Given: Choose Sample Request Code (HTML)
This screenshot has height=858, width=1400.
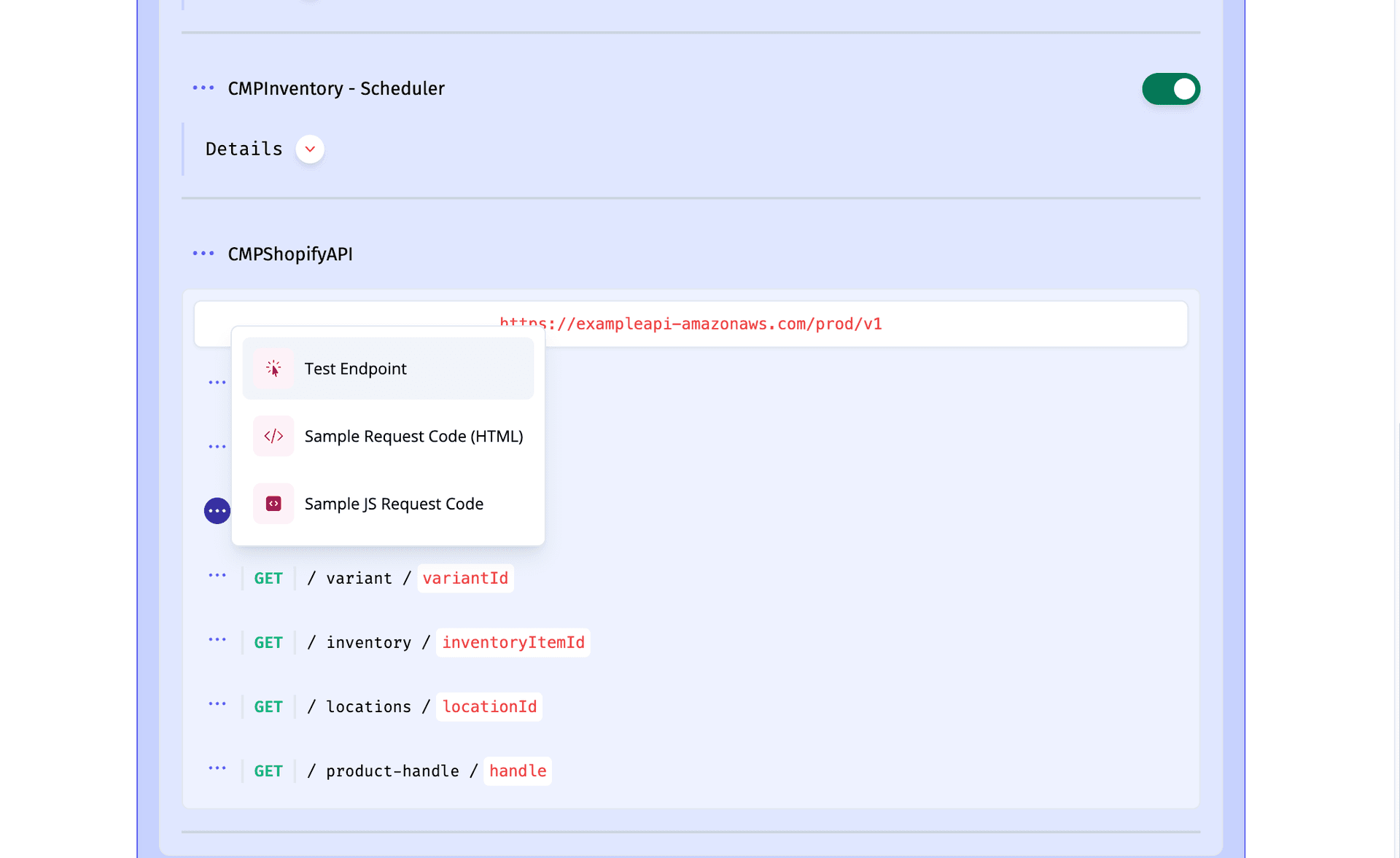Looking at the screenshot, I should (413, 435).
